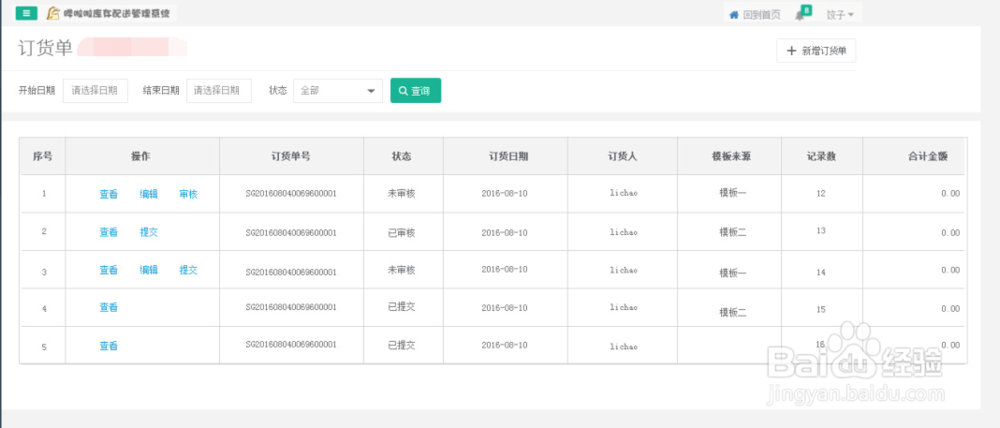
Task: Click the system logo icon
Action: pos(53,14)
